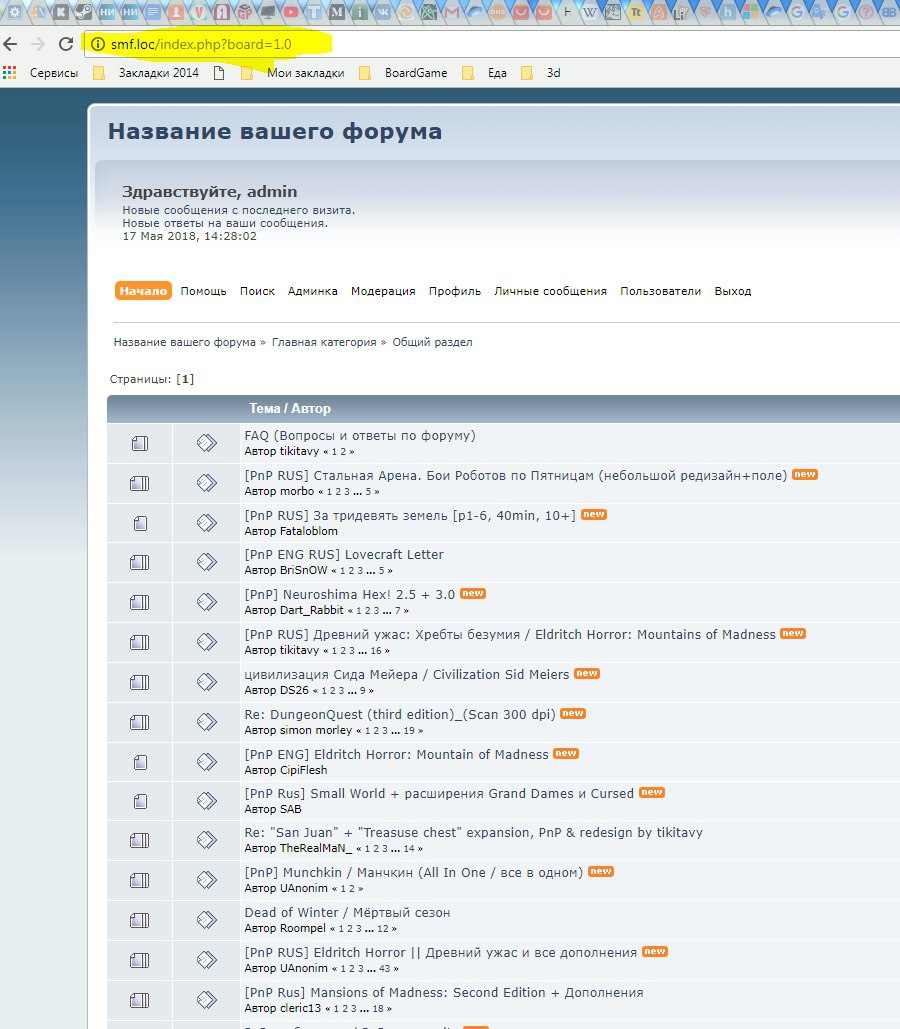
Task: Click the Тема / Автор column header
Action: coord(290,408)
